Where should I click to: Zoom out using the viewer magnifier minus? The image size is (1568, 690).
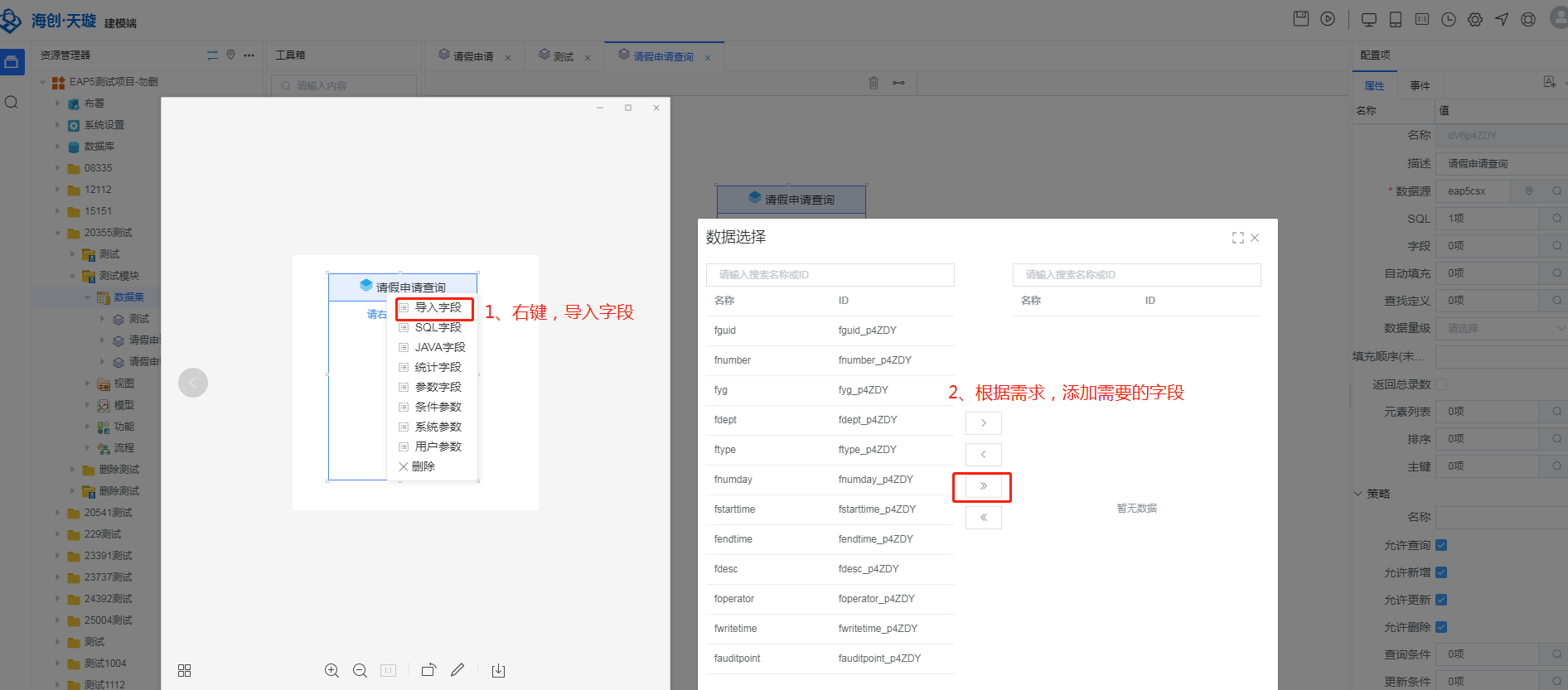click(x=360, y=671)
